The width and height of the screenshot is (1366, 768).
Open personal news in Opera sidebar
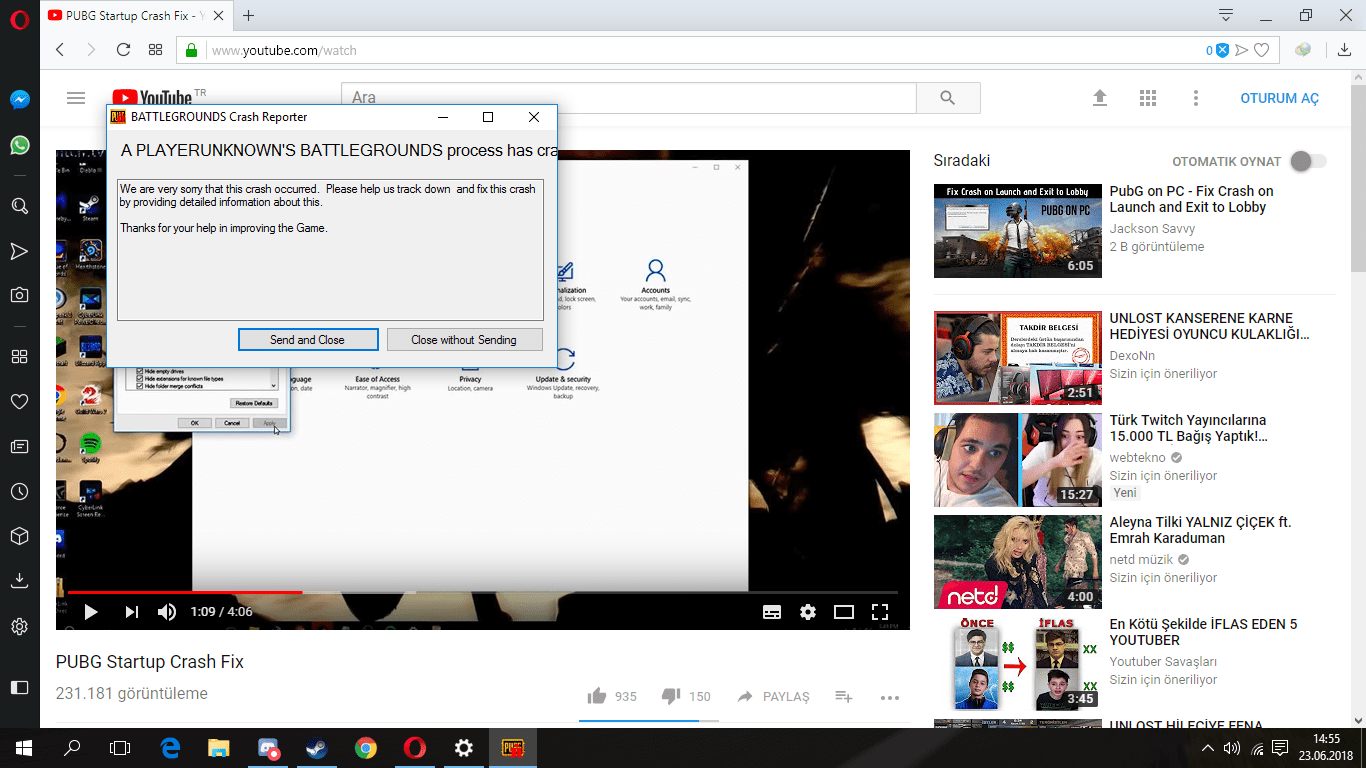pos(19,446)
